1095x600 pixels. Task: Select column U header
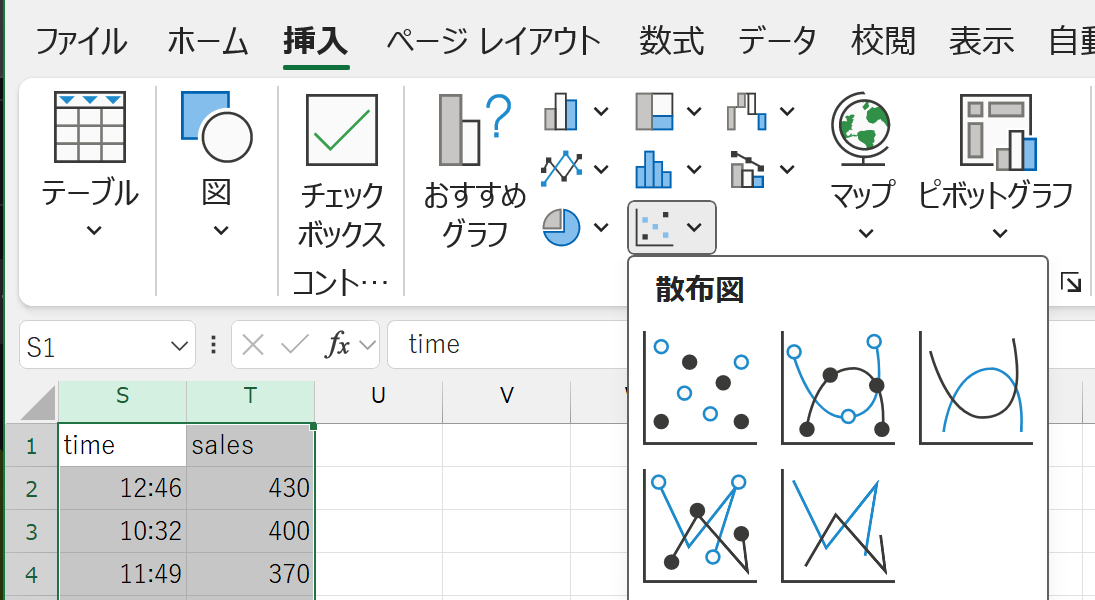pyautogui.click(x=378, y=396)
